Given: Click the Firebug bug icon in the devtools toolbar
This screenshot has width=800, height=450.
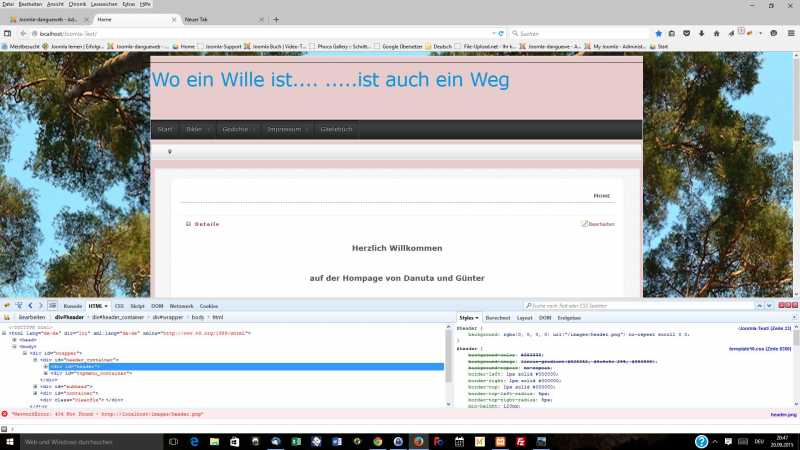Looking at the screenshot, I should pyautogui.click(x=7, y=306).
